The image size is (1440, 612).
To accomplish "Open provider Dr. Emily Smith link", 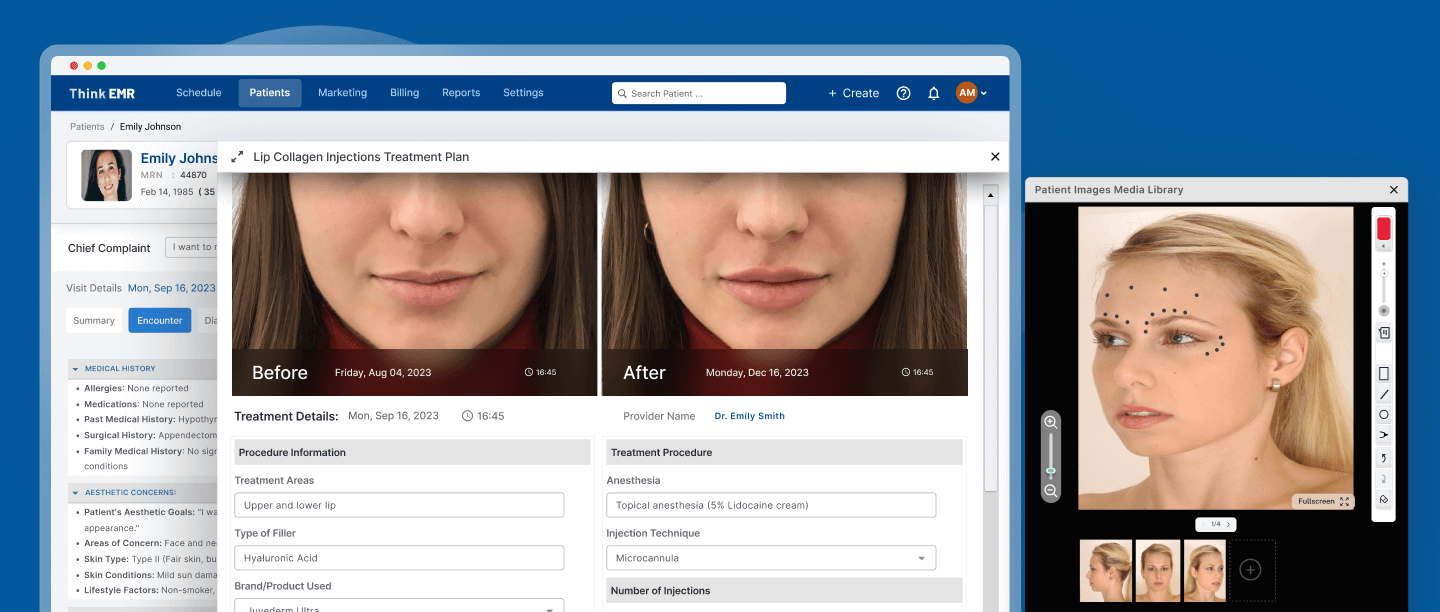I will 750,416.
